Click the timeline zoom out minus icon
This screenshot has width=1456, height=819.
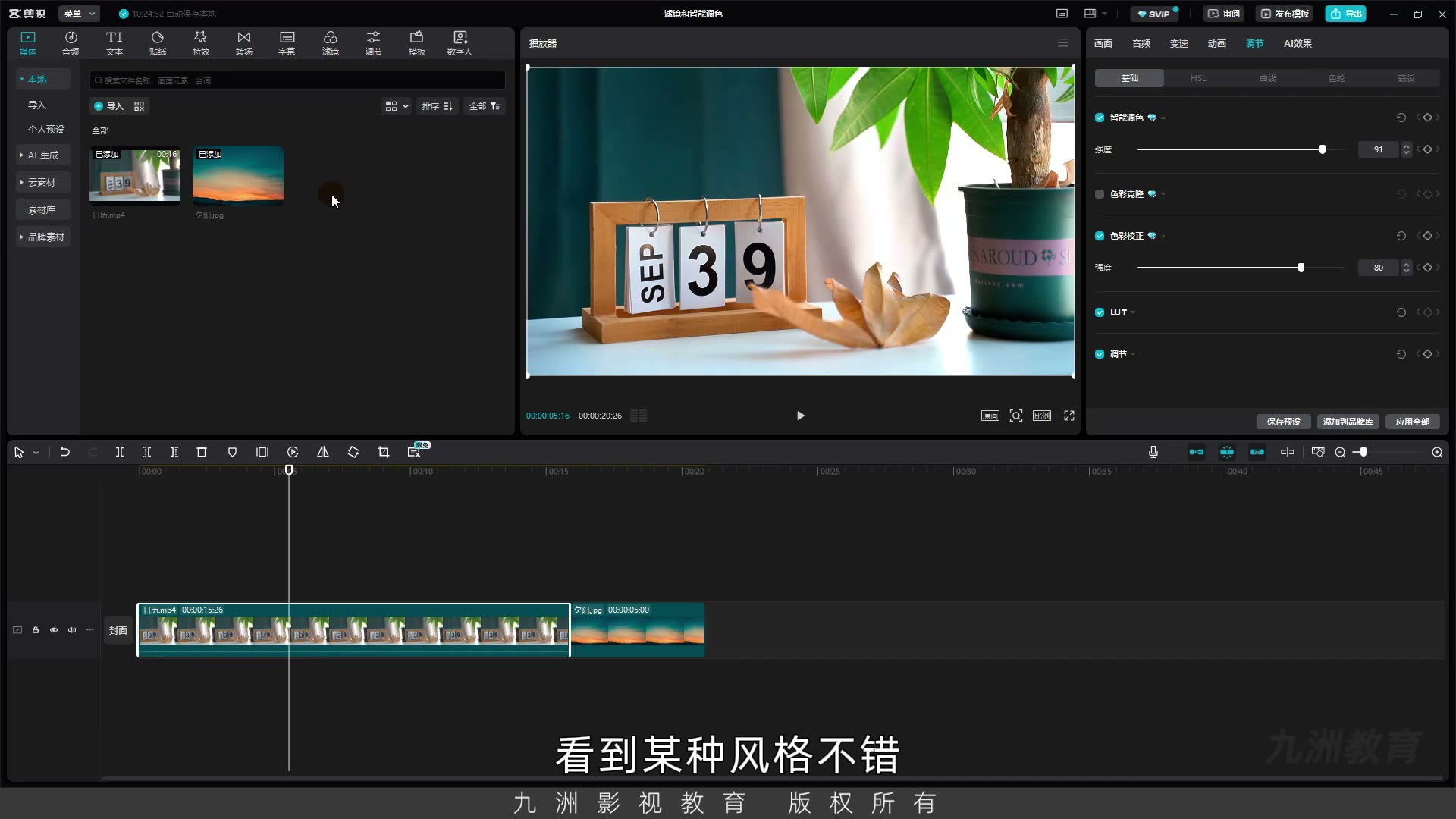1340,452
